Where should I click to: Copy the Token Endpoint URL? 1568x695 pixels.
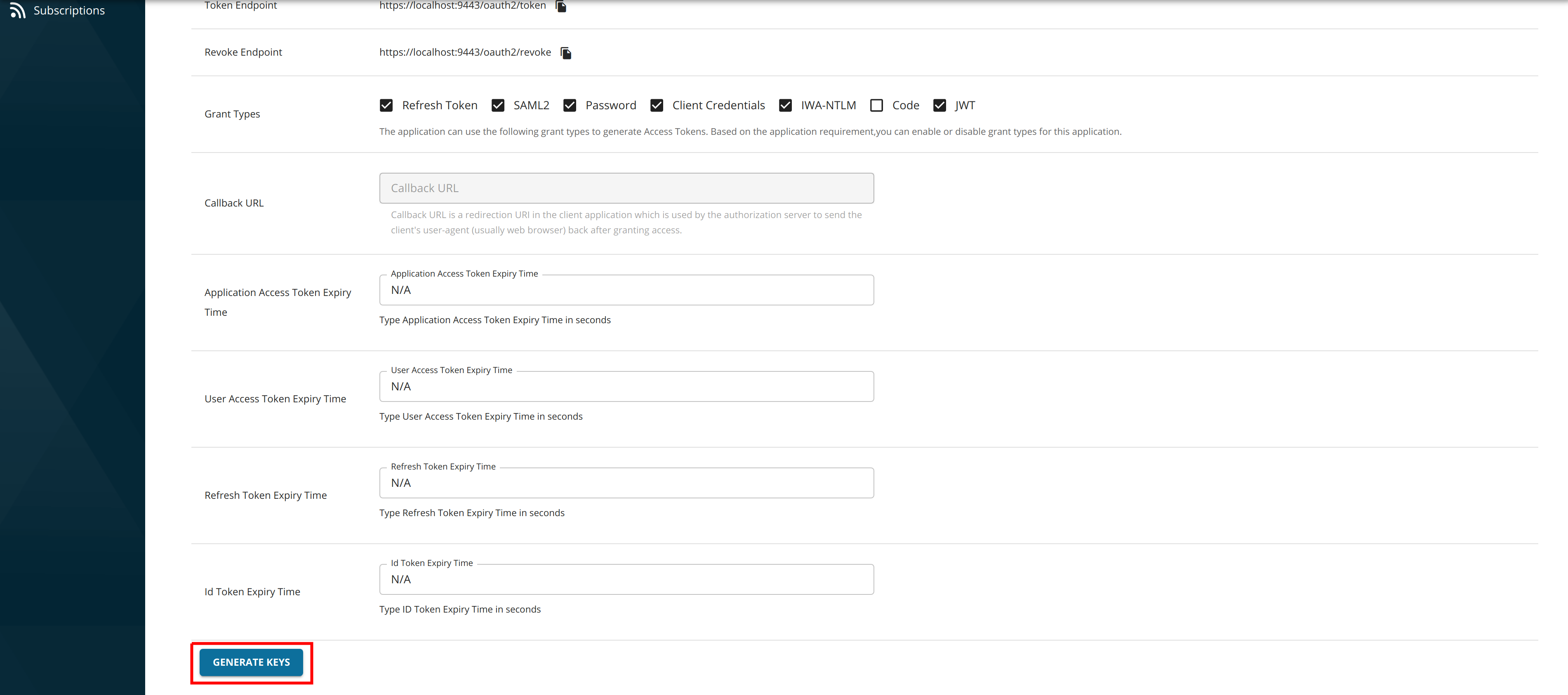point(561,6)
